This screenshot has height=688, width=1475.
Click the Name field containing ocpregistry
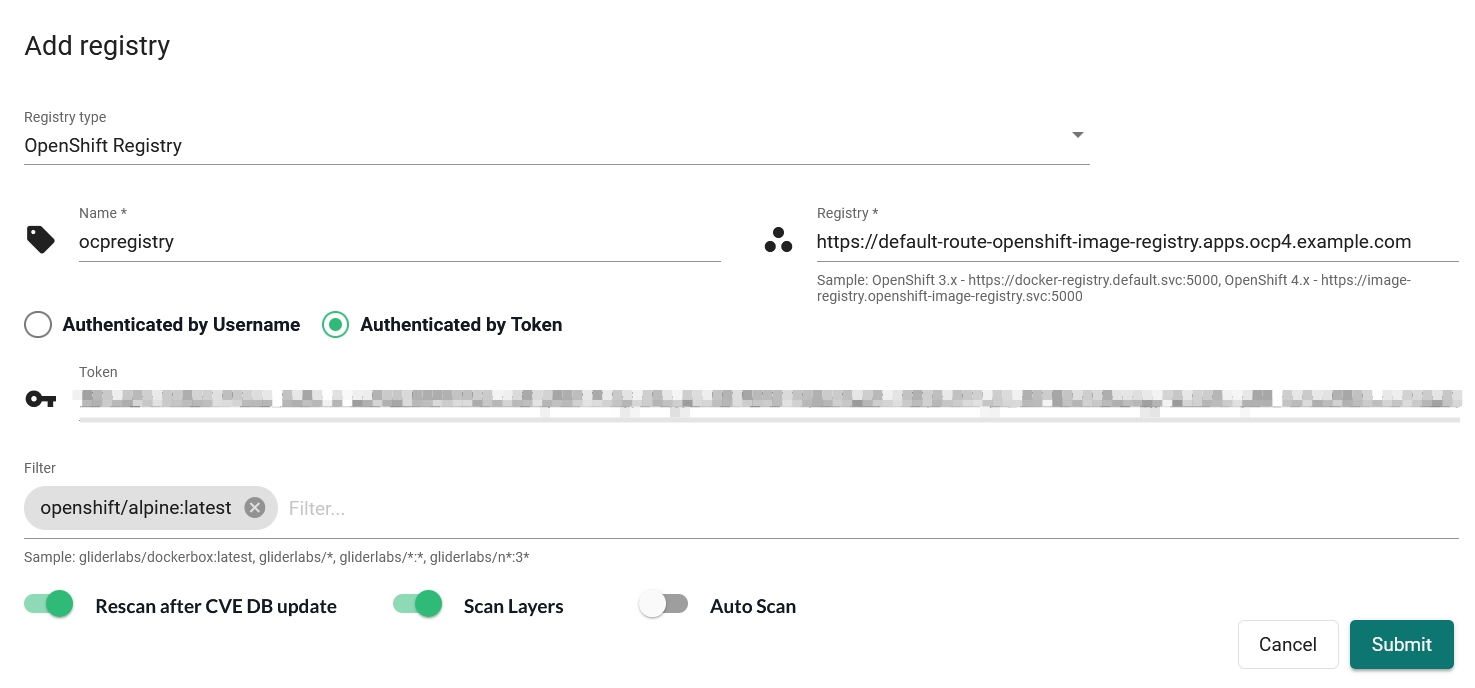[400, 242]
